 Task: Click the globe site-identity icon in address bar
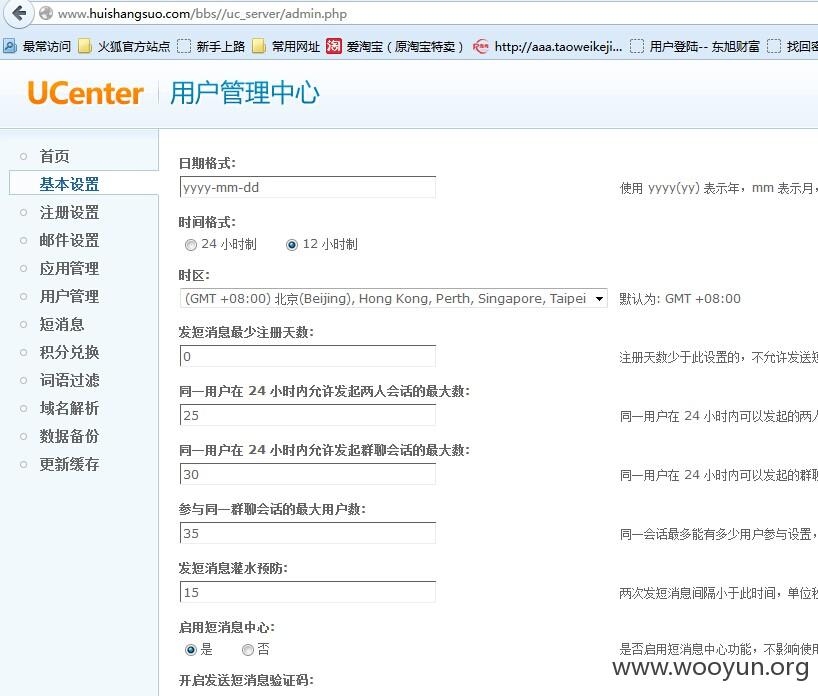tap(46, 13)
